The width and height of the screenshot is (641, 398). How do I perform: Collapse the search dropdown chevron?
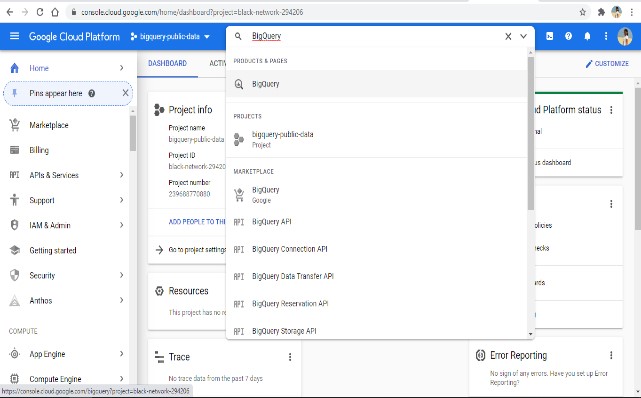[523, 36]
